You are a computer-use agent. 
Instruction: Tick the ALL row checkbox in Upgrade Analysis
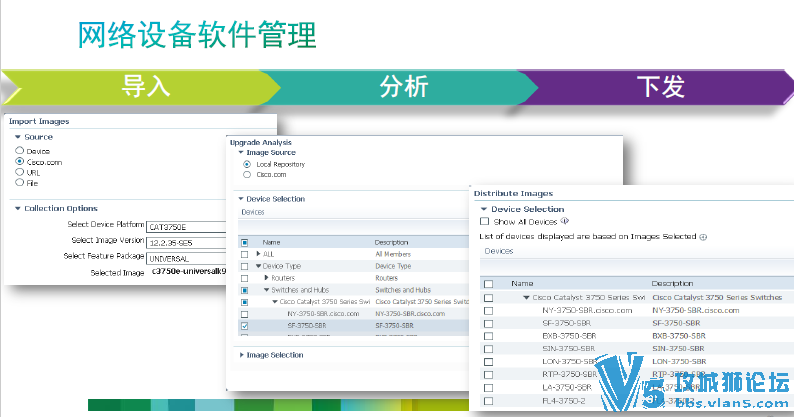[245, 254]
